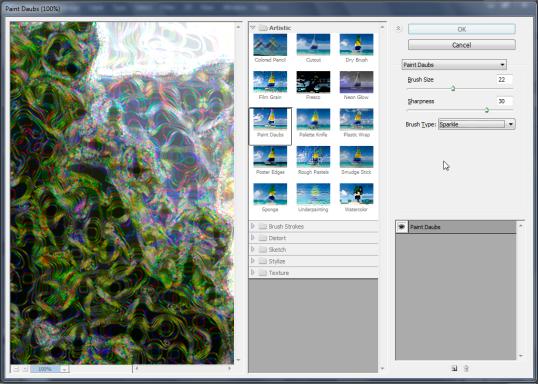Click the Cancel button
The width and height of the screenshot is (538, 384).
coord(462,45)
